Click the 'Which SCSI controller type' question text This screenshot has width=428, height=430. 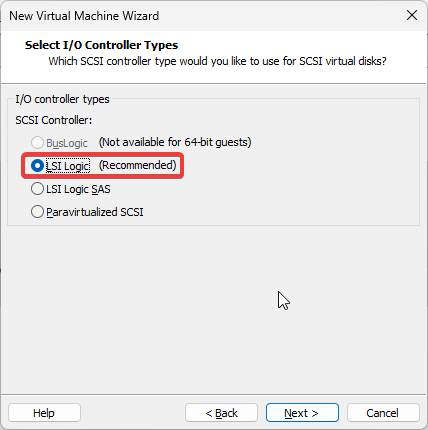click(217, 61)
